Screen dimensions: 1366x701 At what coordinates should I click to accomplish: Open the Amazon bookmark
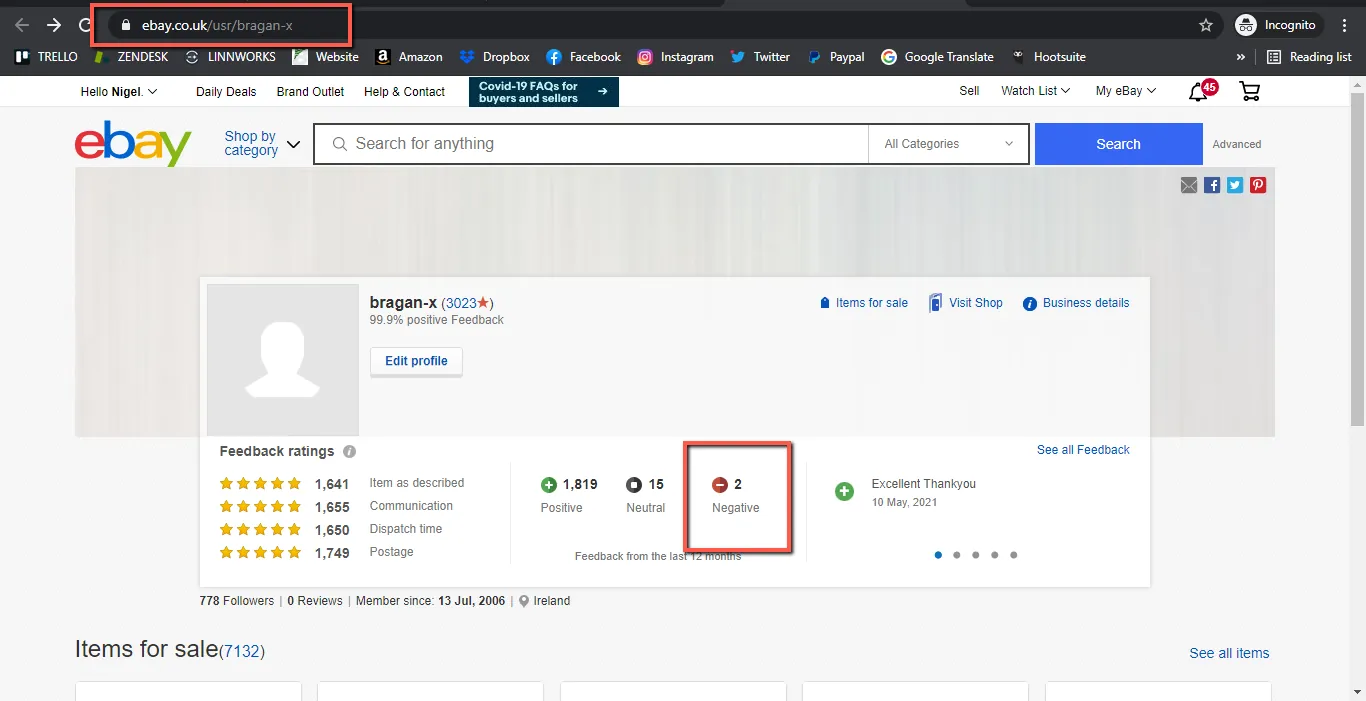409,57
